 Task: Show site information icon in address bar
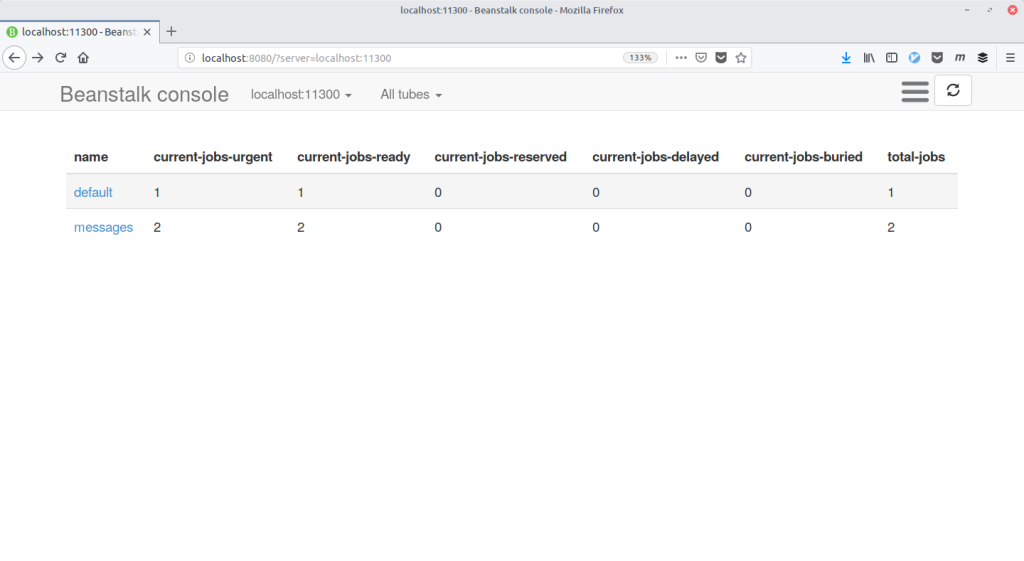click(189, 57)
